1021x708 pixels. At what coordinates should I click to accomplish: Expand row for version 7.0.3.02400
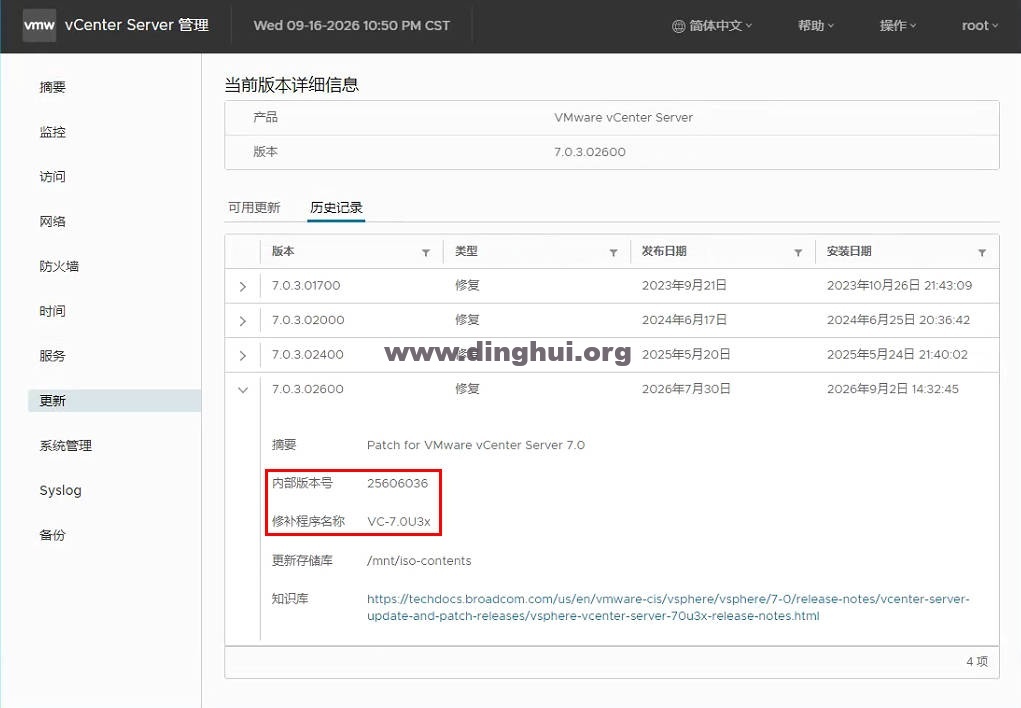pyautogui.click(x=243, y=356)
